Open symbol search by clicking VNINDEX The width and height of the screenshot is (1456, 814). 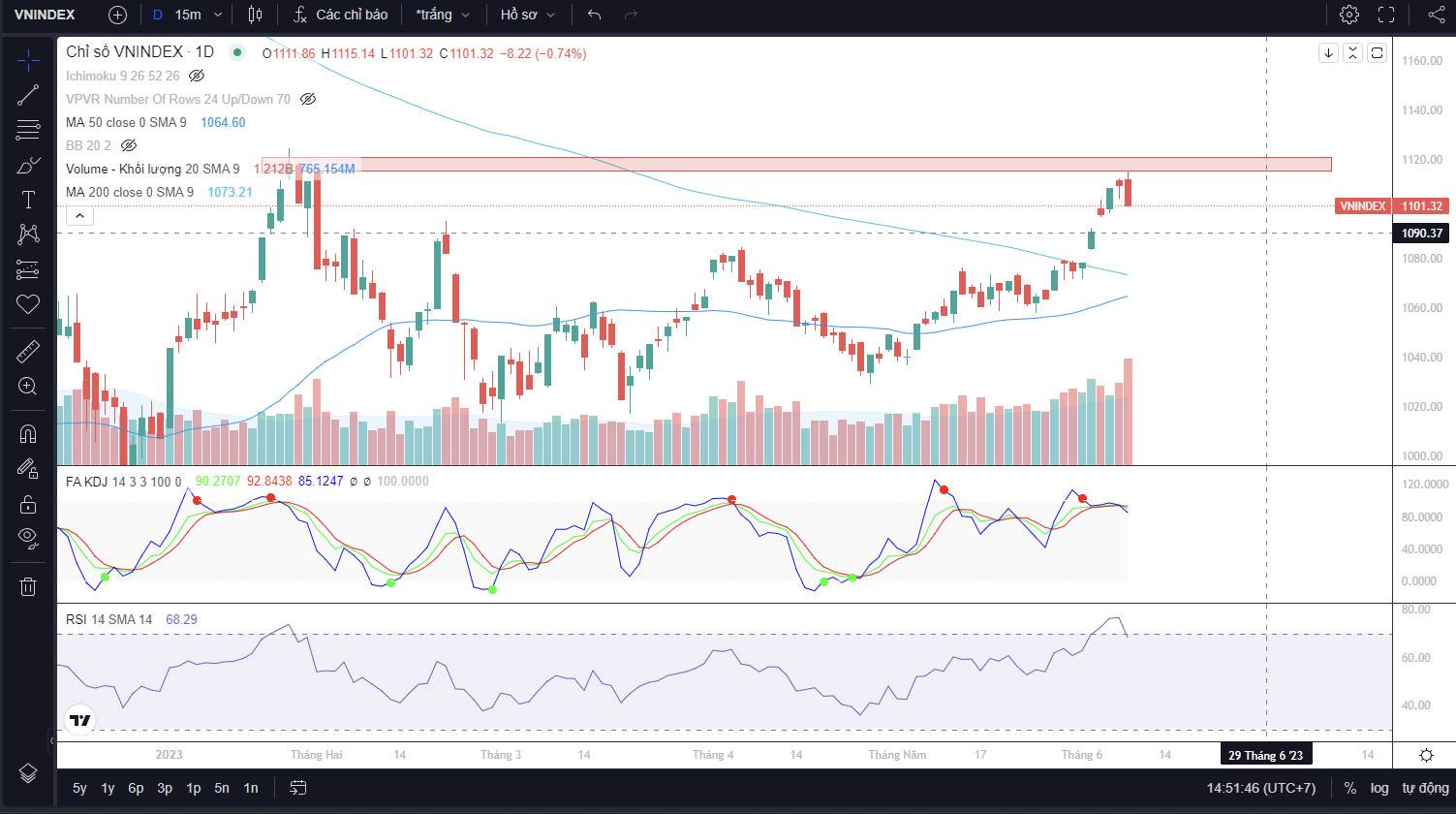(45, 15)
